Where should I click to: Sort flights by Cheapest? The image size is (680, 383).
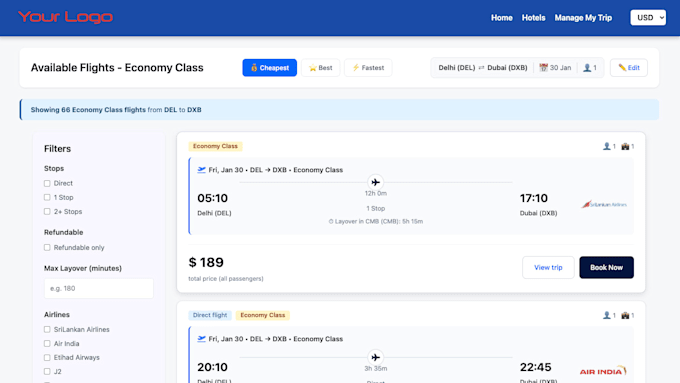(269, 68)
